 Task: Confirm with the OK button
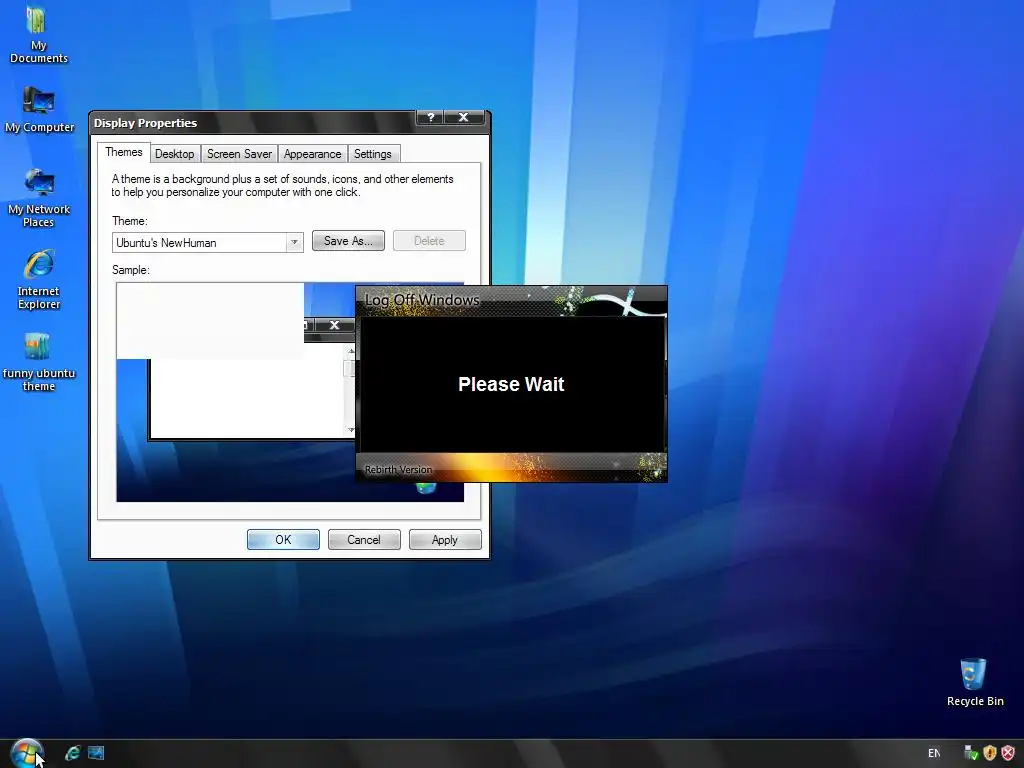pos(283,540)
